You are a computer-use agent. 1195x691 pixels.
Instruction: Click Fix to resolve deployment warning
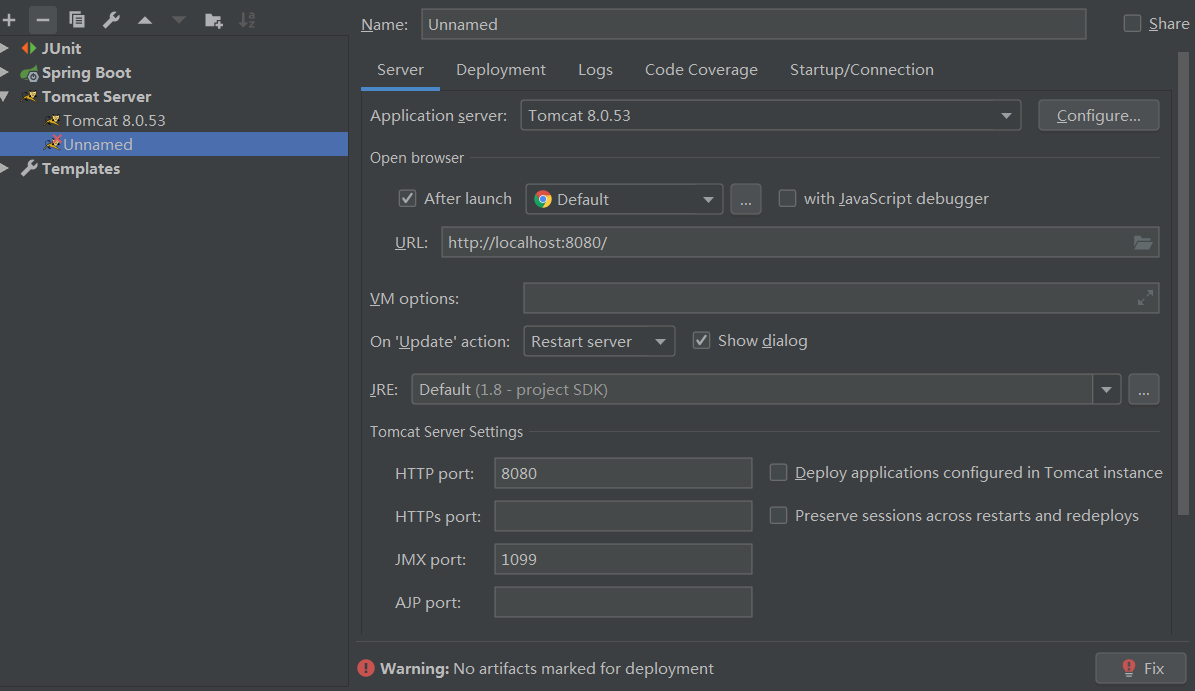1140,668
